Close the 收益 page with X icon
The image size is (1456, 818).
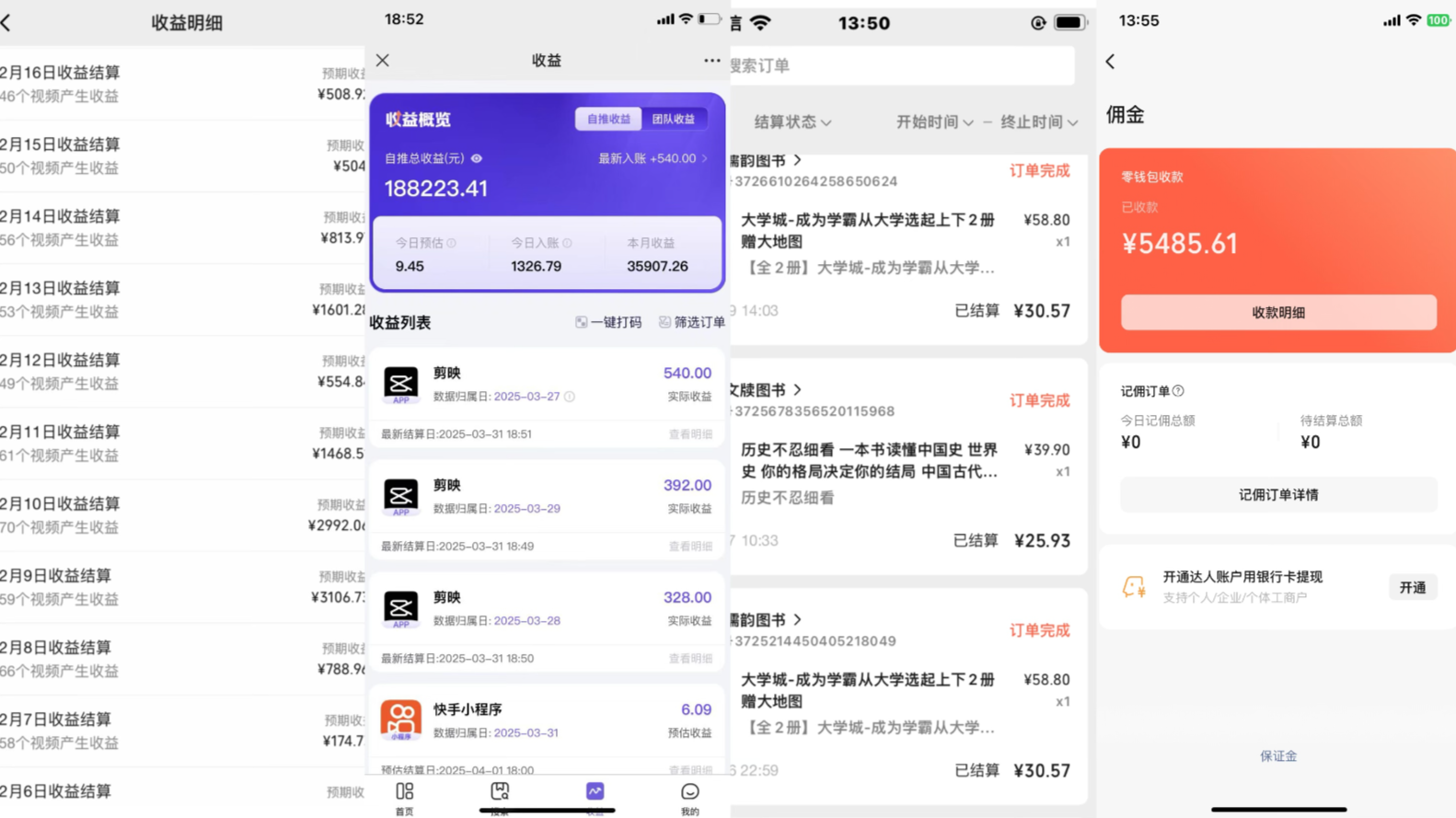point(383,61)
